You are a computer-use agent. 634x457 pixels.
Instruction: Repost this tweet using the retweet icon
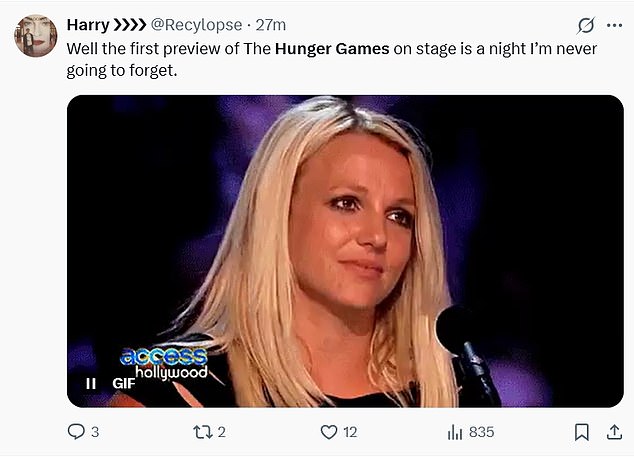pos(202,432)
